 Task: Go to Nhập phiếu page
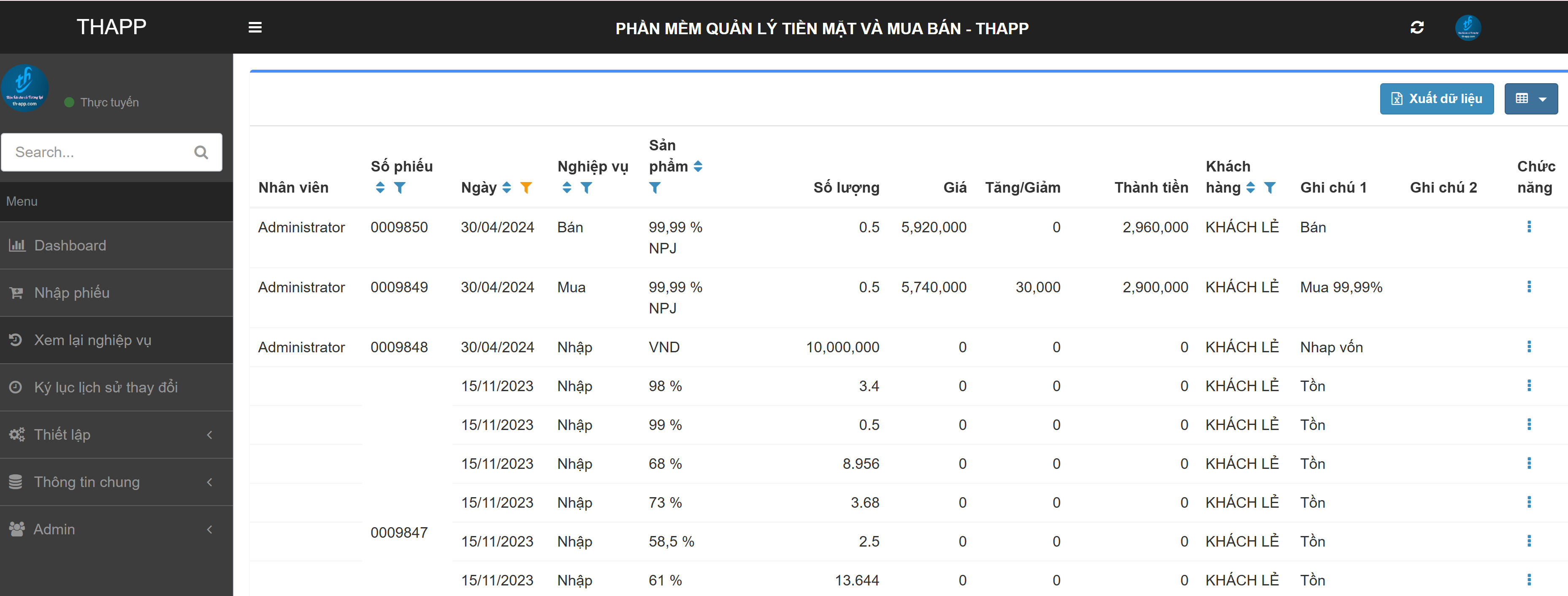(x=72, y=293)
